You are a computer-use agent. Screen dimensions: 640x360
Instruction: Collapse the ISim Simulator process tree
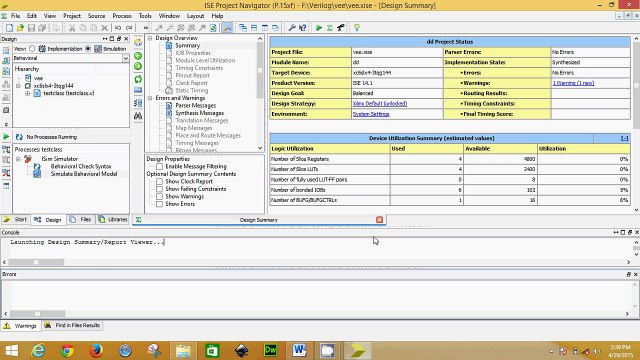(18, 159)
